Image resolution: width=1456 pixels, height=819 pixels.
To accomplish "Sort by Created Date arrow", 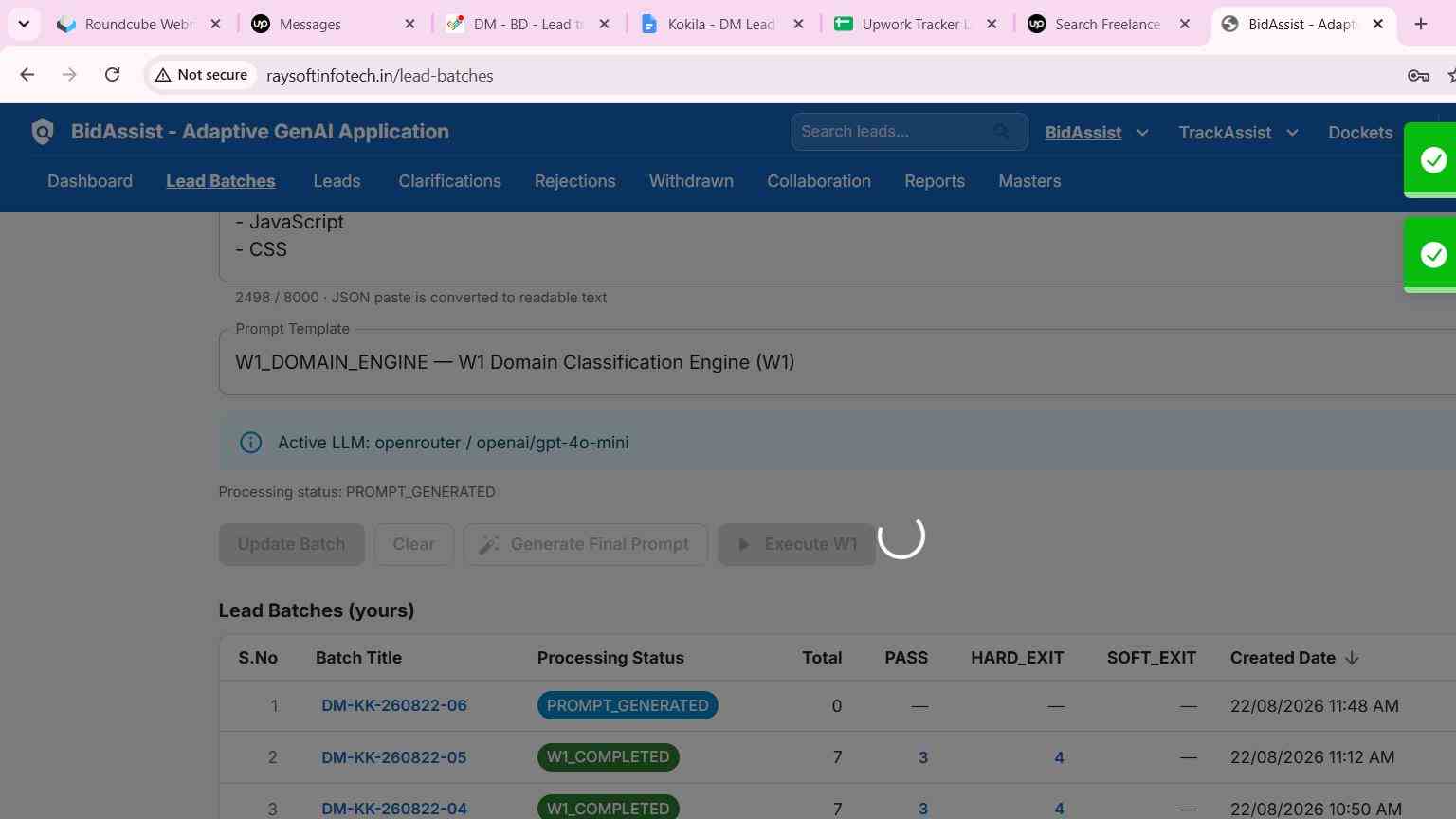I will pos(1352,658).
